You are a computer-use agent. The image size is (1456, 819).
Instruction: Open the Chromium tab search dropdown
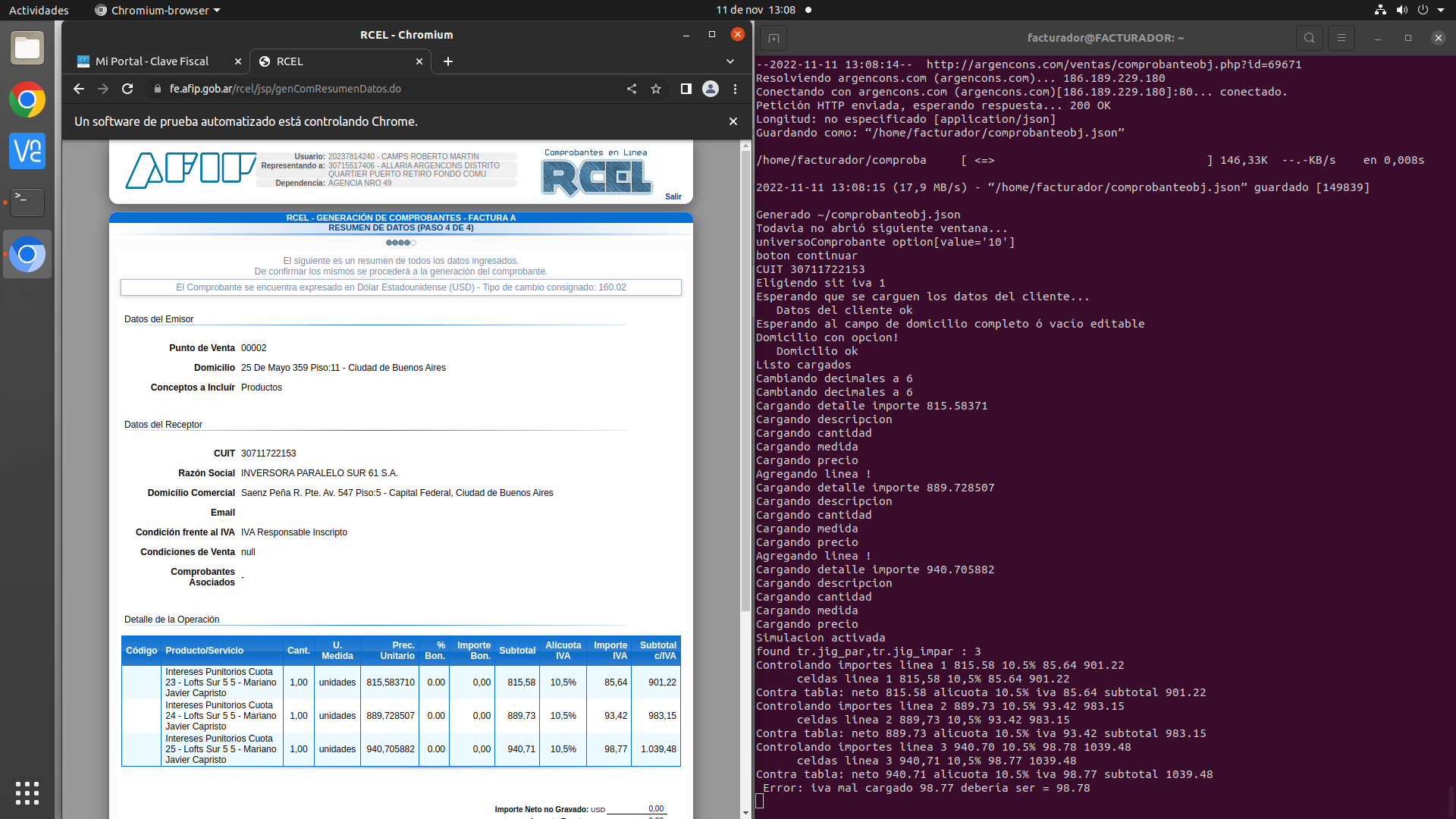click(x=730, y=61)
